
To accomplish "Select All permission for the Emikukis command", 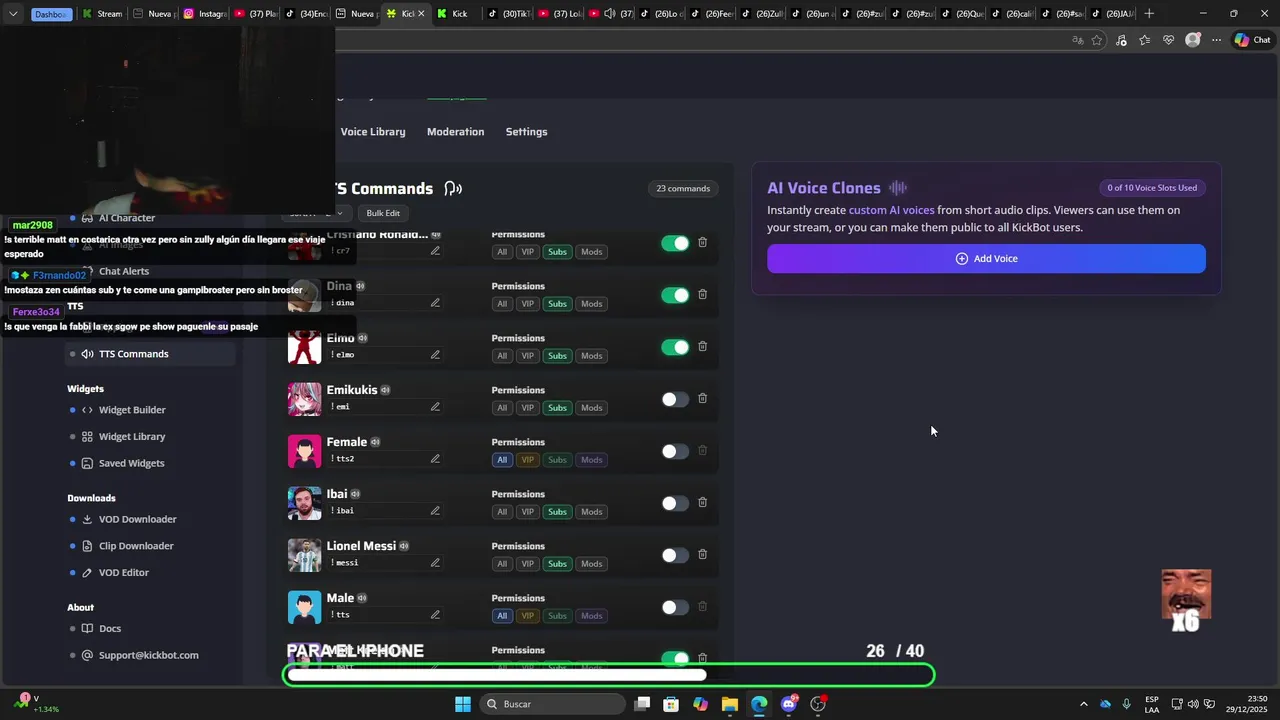I will 502,408.
